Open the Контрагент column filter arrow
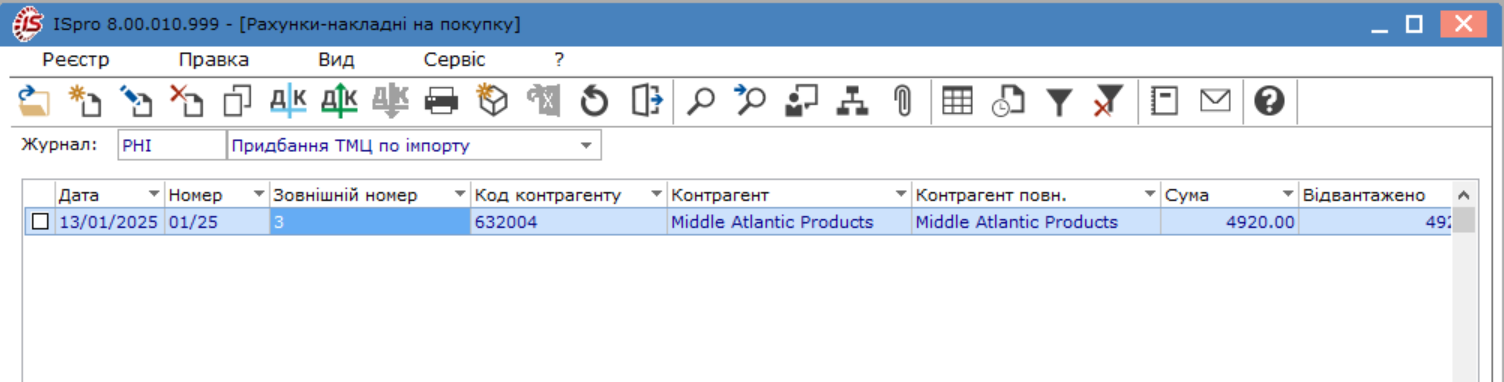Viewport: 1504px width, 382px height. [901, 194]
